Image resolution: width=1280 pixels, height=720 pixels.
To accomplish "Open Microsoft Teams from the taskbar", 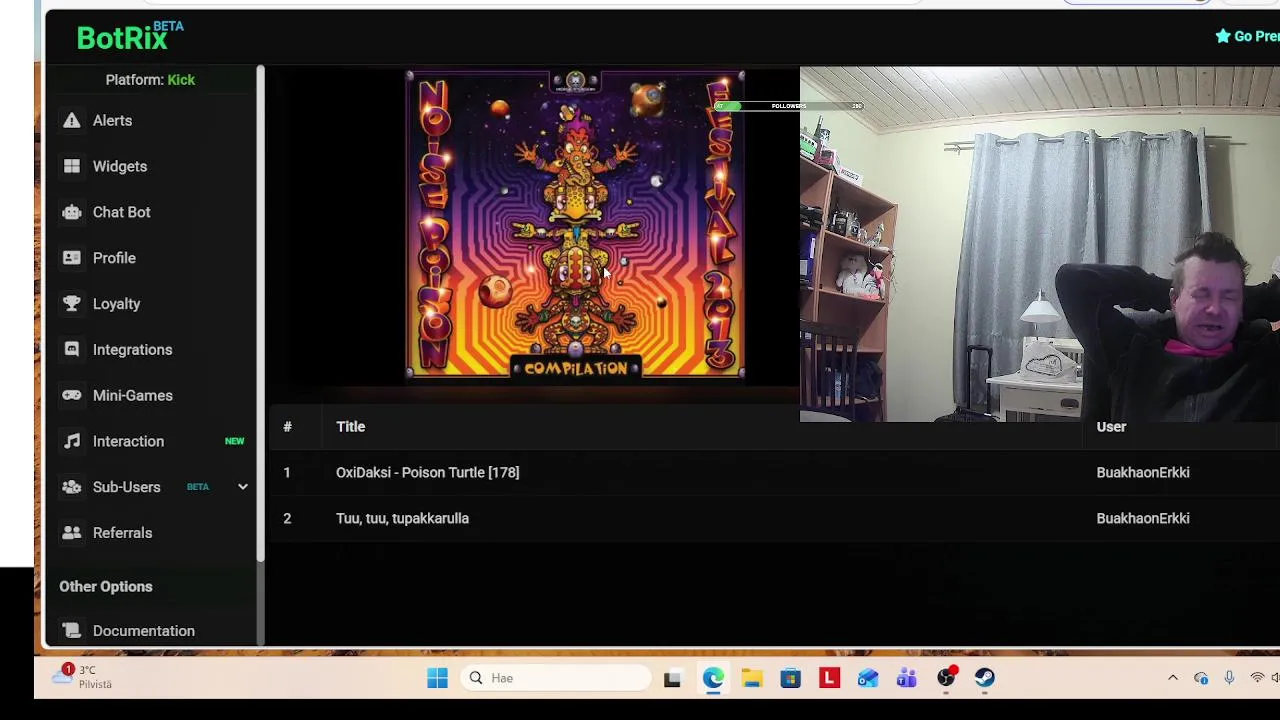I will 907,678.
